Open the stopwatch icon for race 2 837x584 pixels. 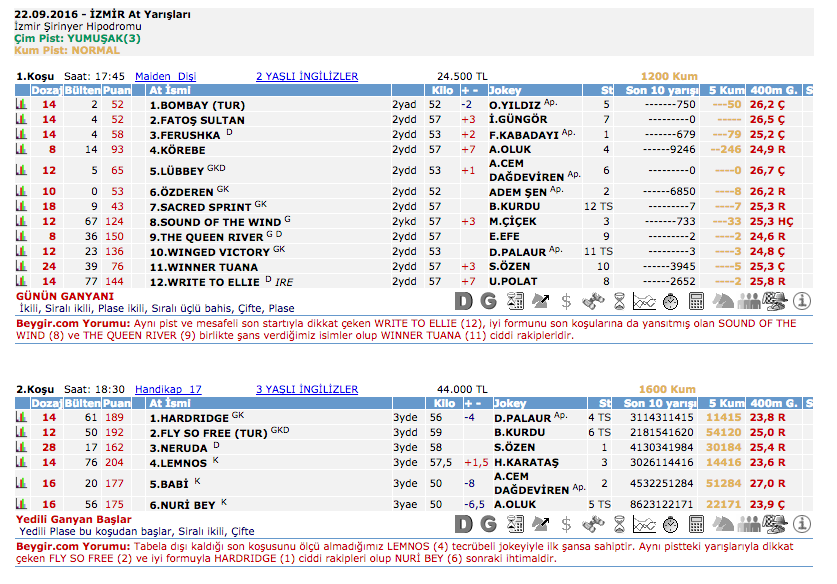(671, 524)
